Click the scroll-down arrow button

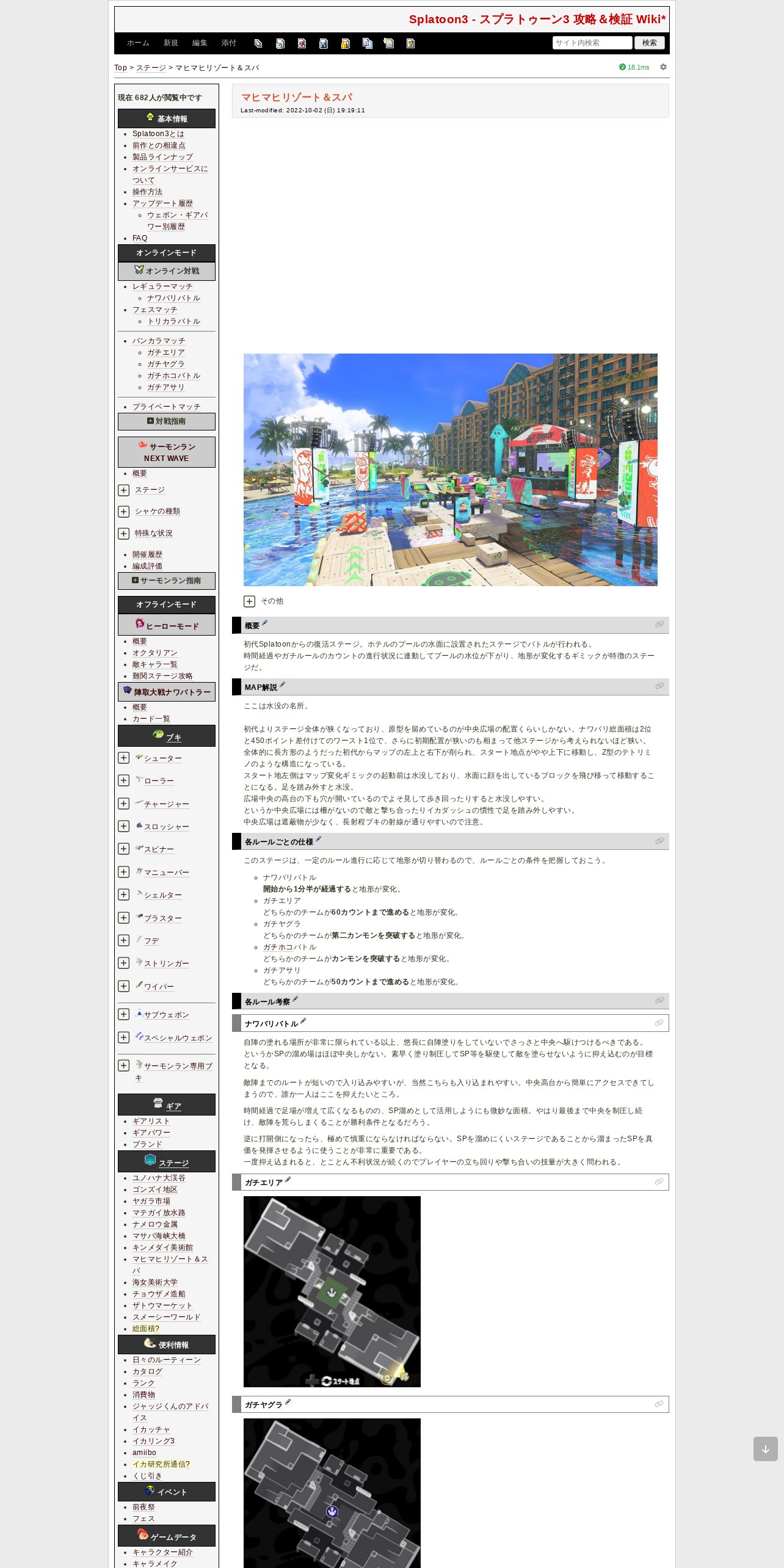765,1449
